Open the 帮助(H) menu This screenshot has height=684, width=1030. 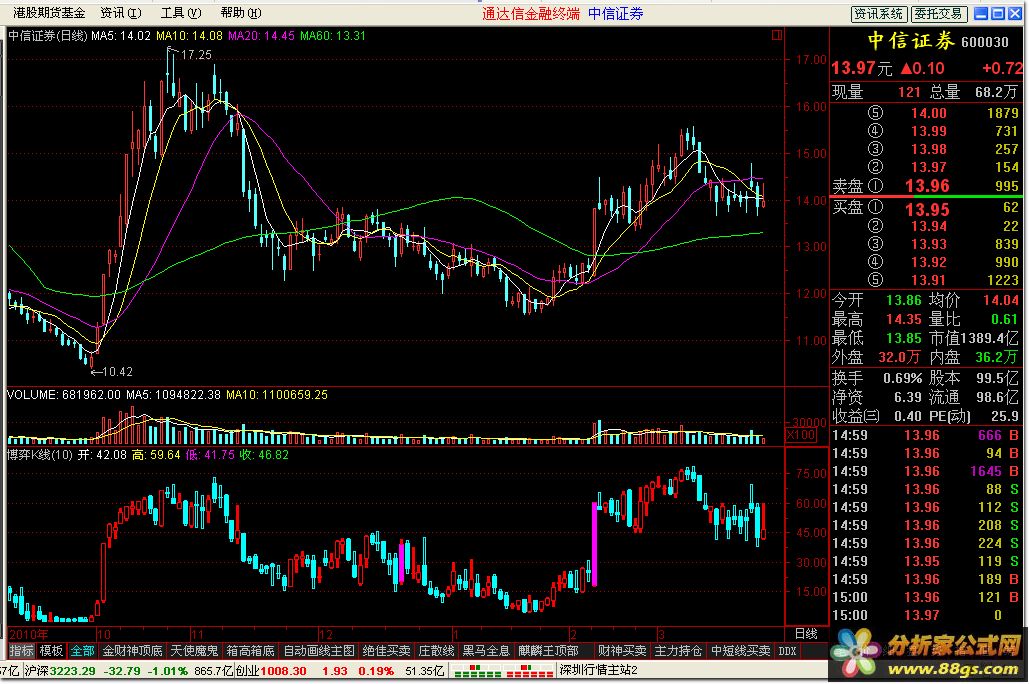point(241,13)
